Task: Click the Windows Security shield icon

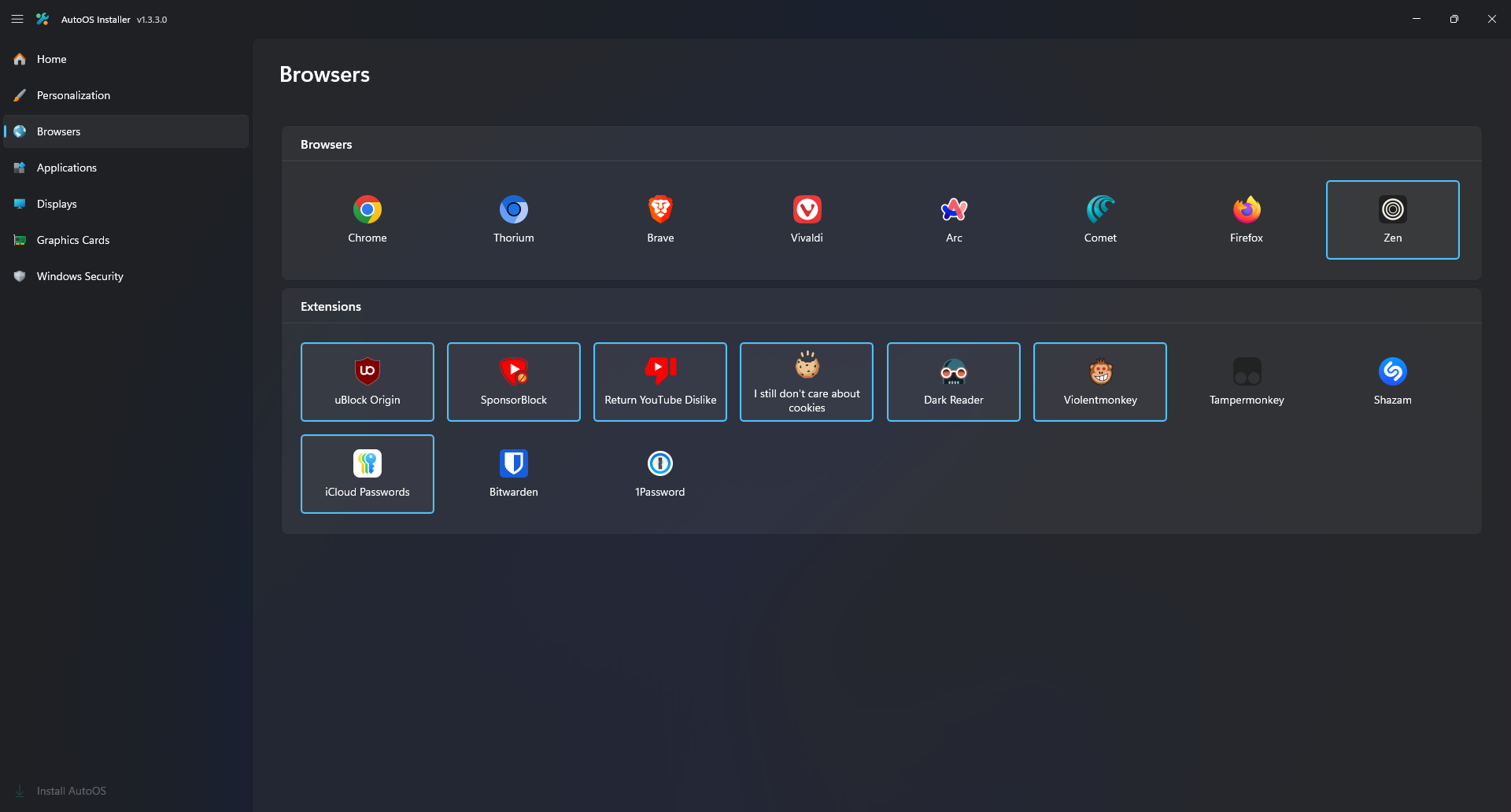Action: tap(20, 276)
